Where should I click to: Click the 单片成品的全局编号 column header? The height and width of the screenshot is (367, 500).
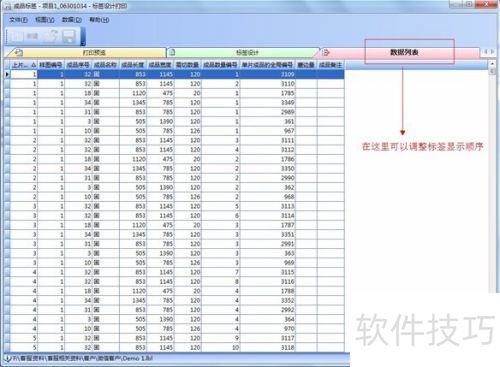pos(268,65)
